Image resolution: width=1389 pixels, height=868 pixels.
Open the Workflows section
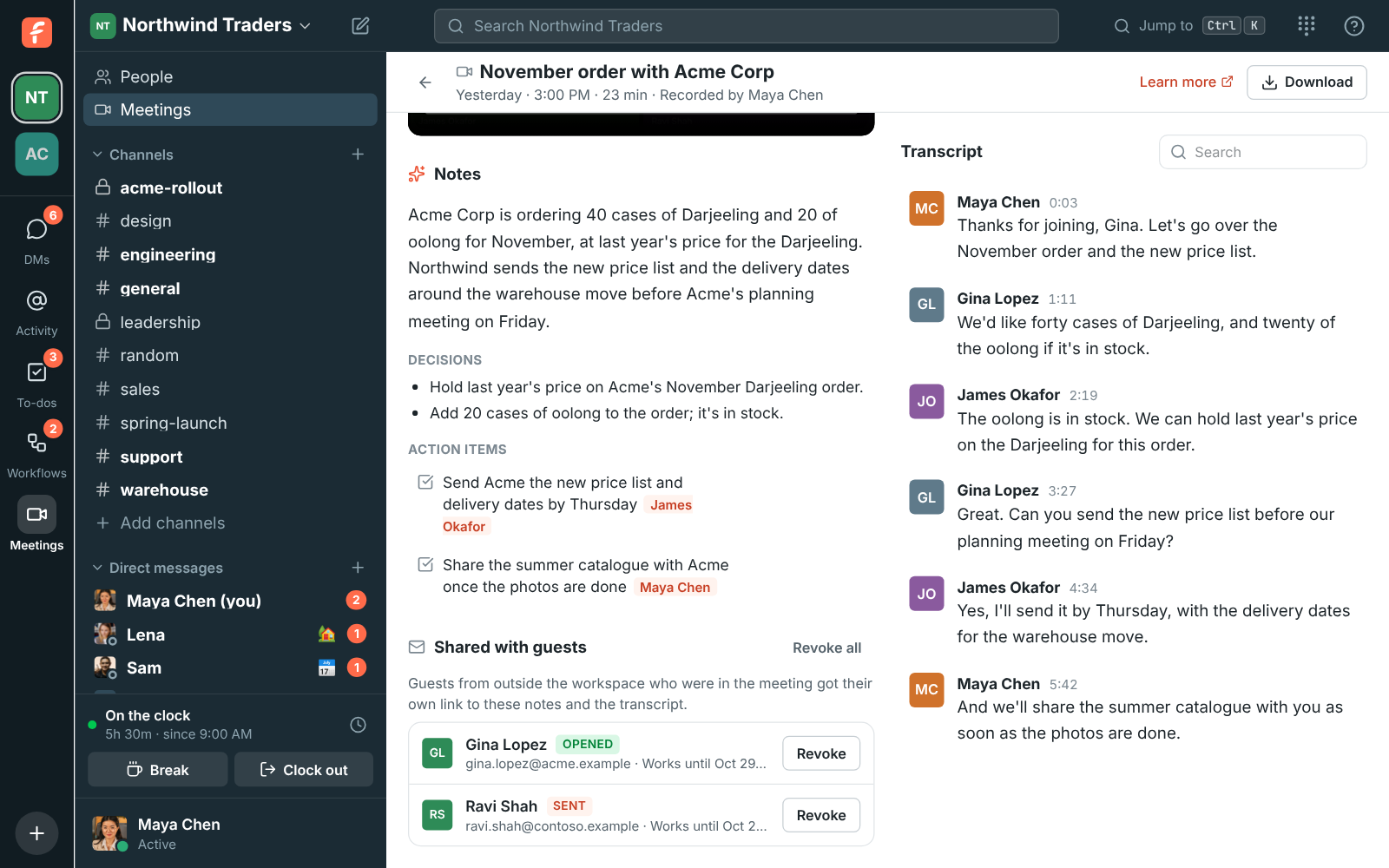tap(36, 452)
